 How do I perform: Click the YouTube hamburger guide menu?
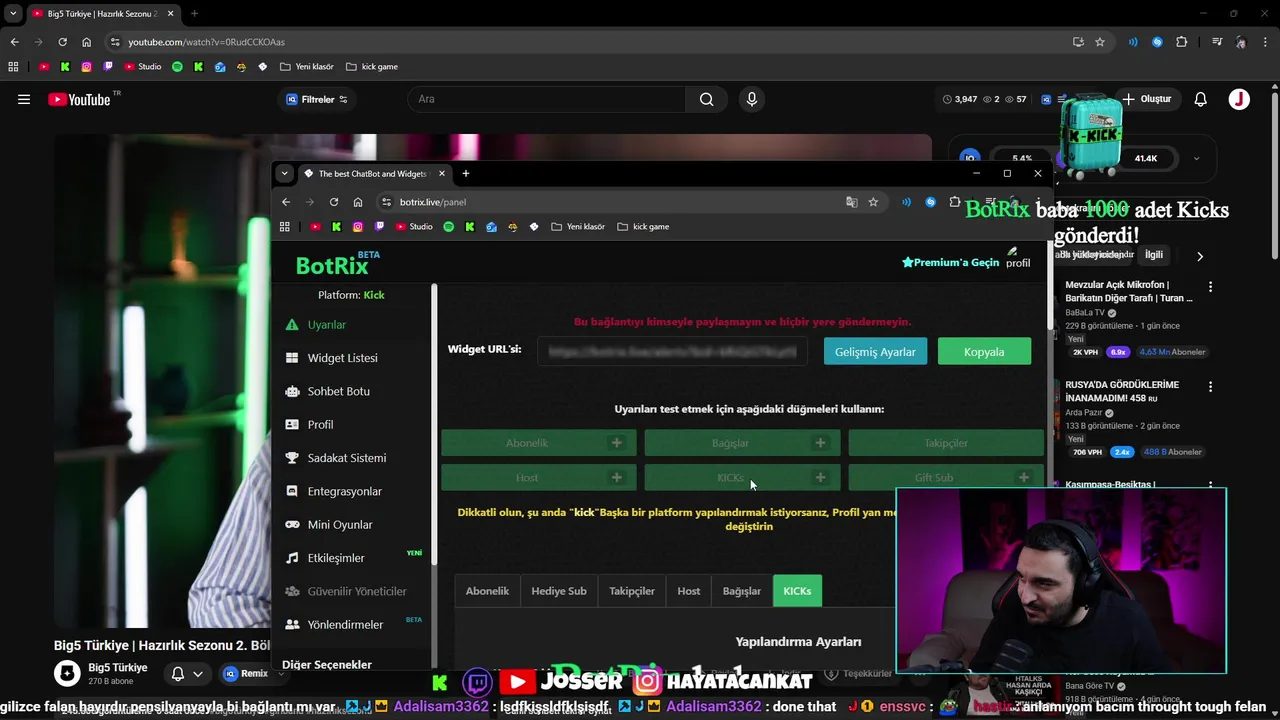coord(24,99)
